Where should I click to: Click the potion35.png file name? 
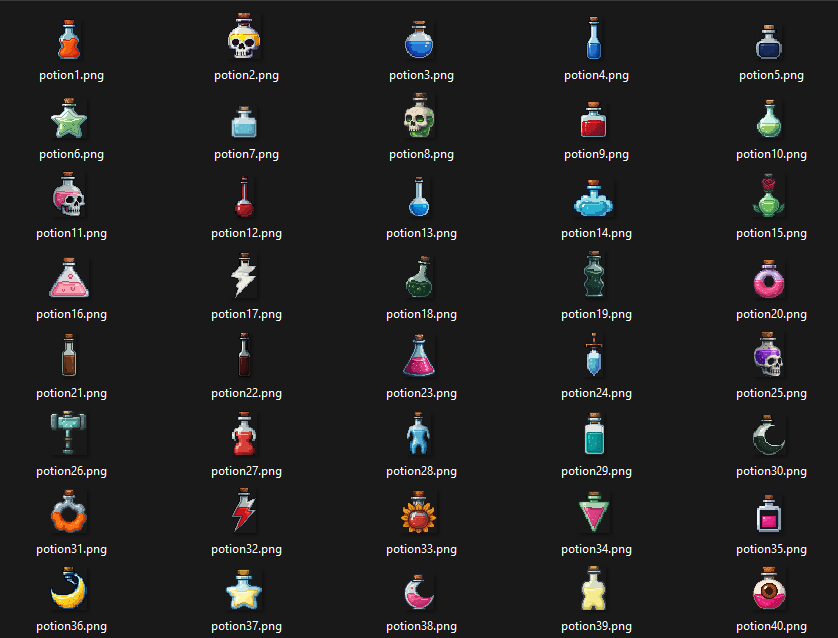pyautogui.click(x=771, y=550)
